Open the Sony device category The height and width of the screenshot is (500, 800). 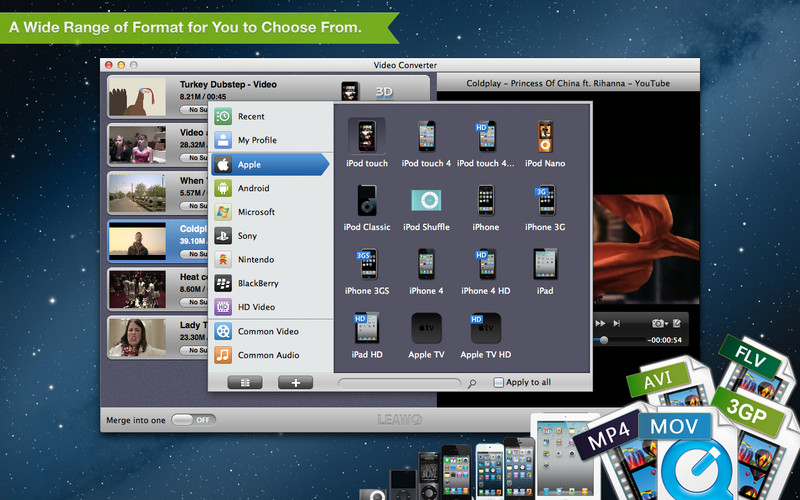click(x=271, y=236)
